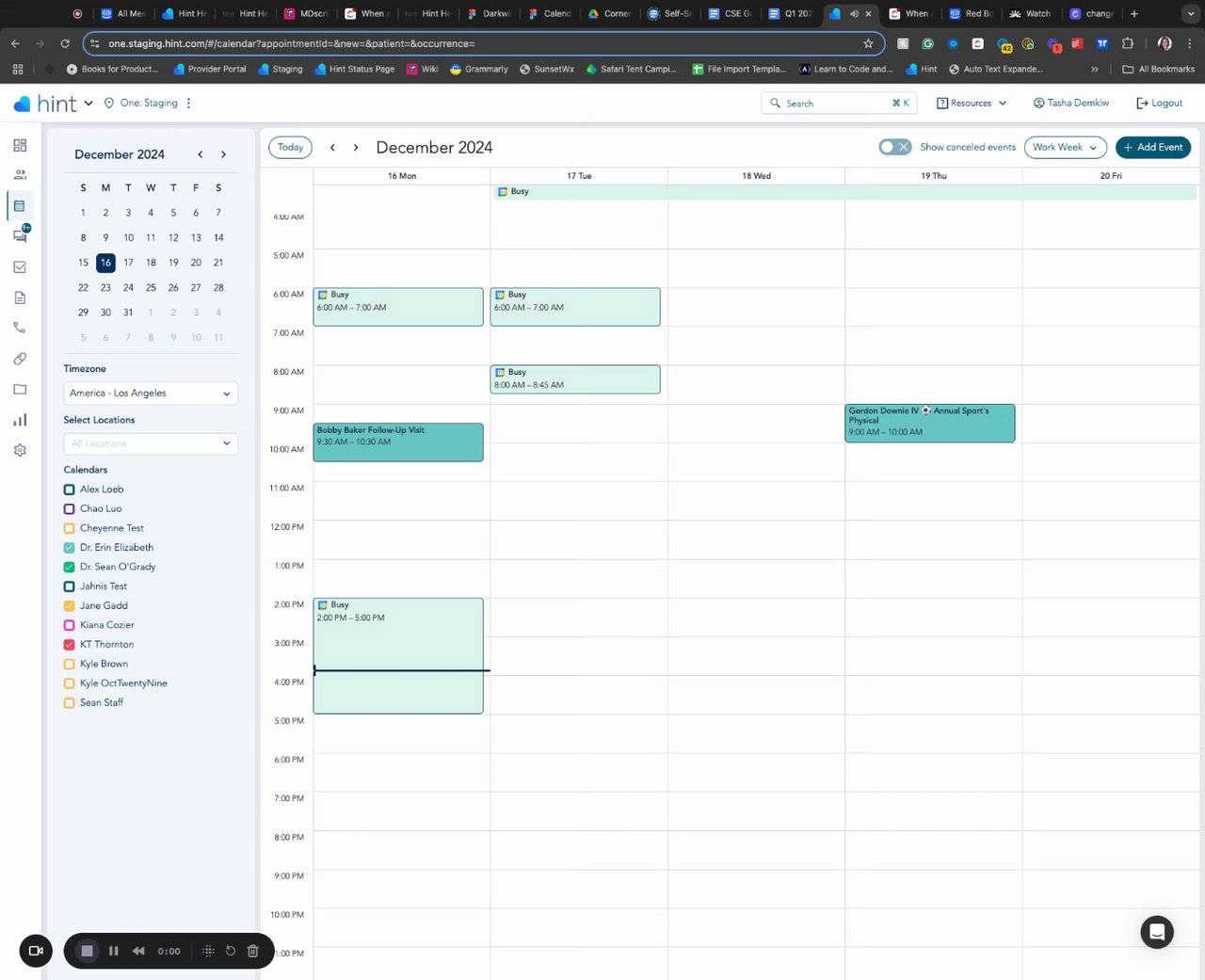Open the browser tab list dropdown
Image resolution: width=1205 pixels, height=980 pixels.
point(1191,13)
